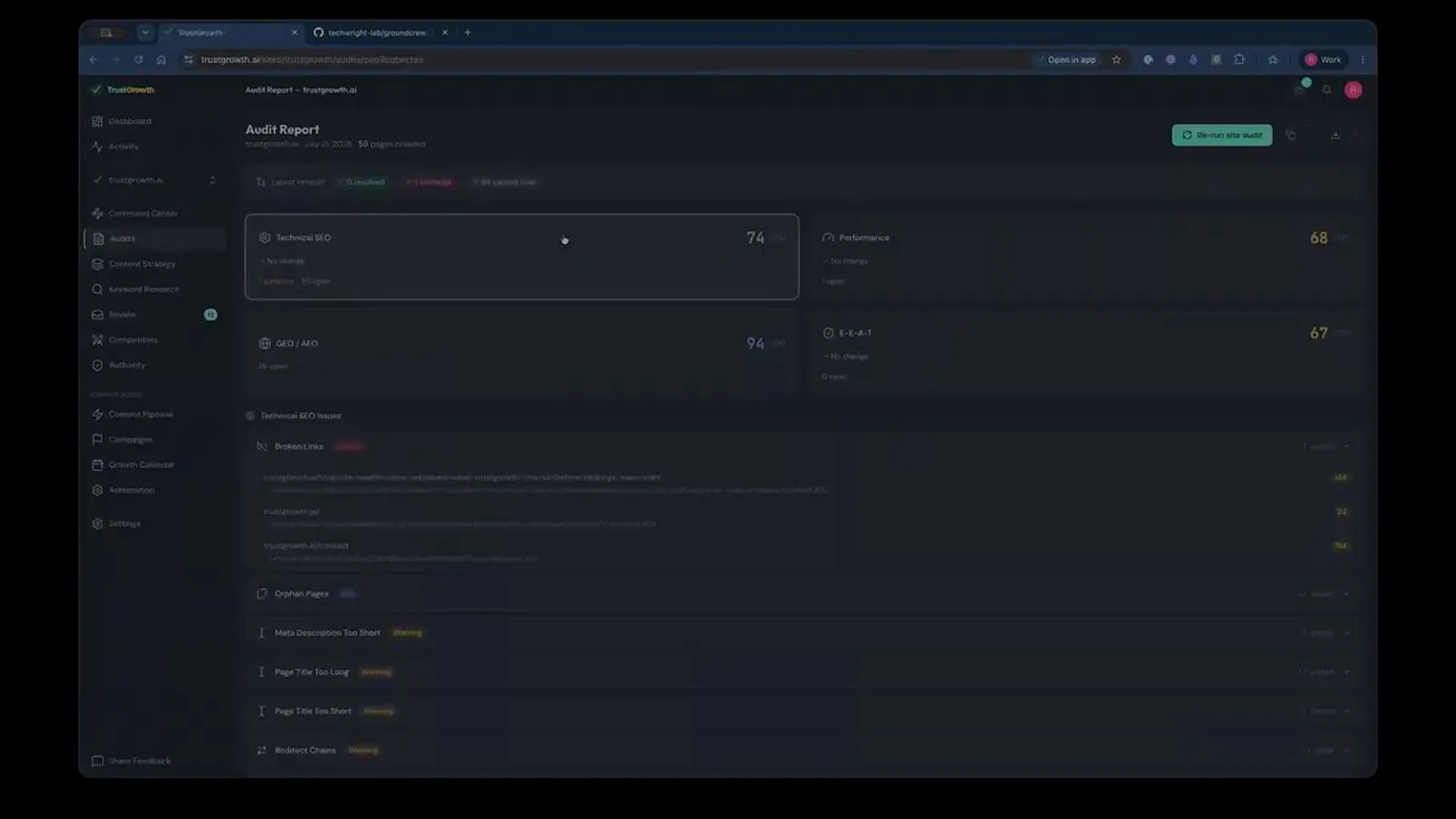Expand Page Title Too Long issues

(x=803, y=672)
